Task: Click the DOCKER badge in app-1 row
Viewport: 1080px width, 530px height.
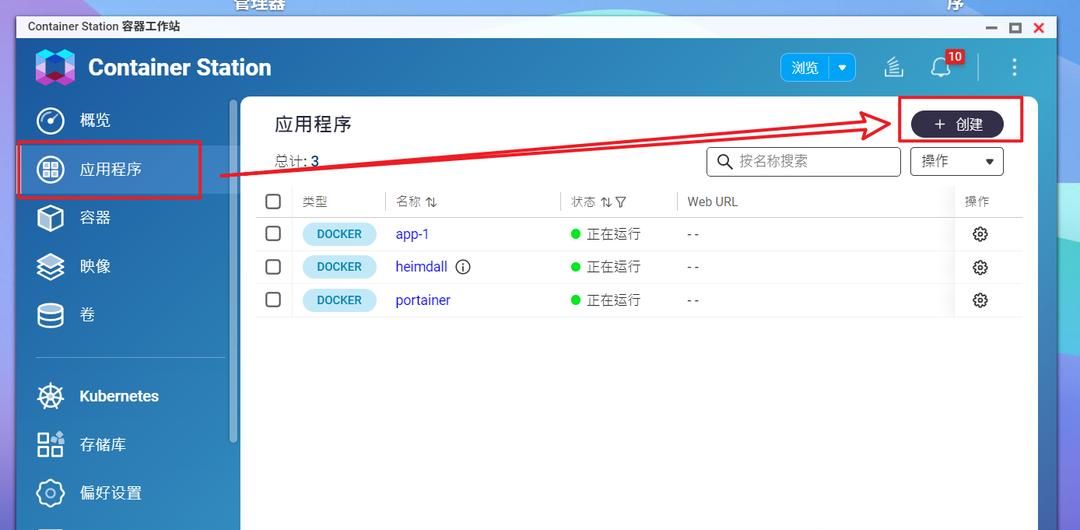Action: (x=339, y=234)
